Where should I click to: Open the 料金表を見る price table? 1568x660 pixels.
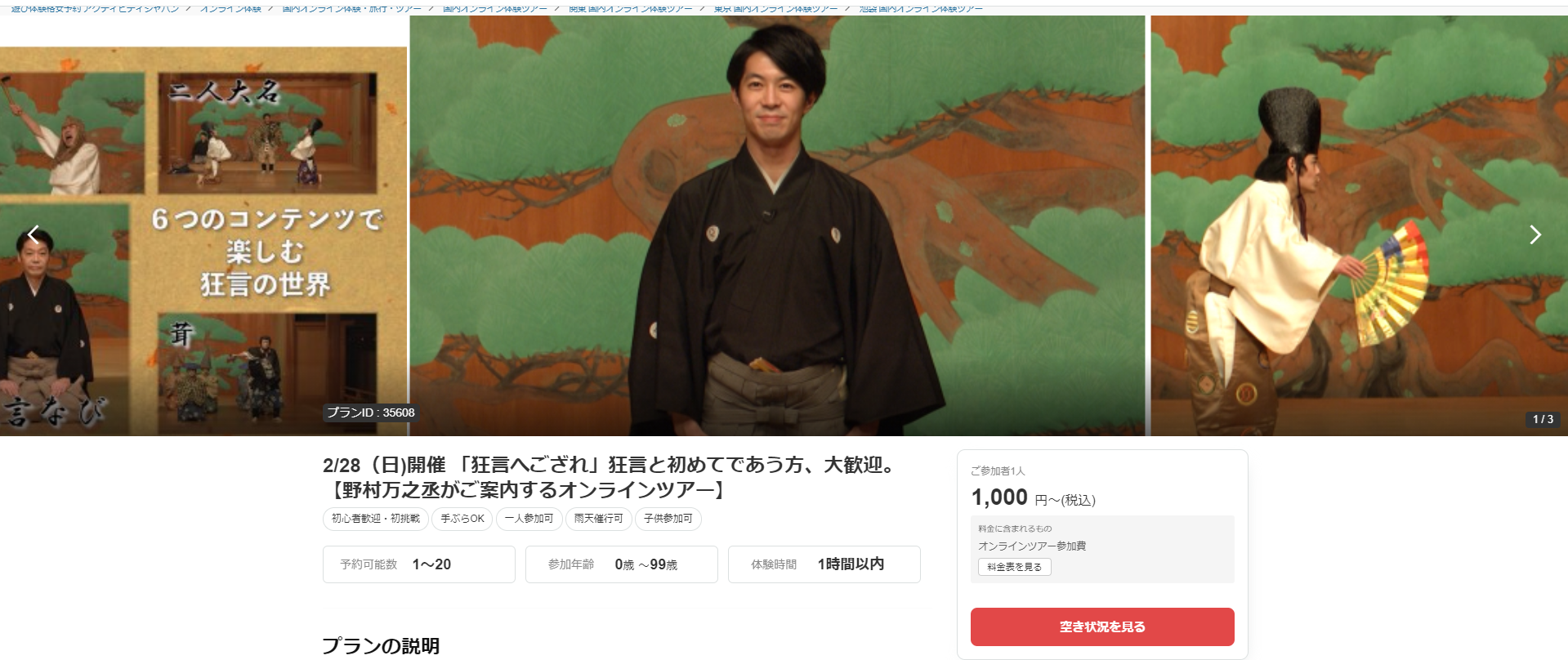(1014, 567)
